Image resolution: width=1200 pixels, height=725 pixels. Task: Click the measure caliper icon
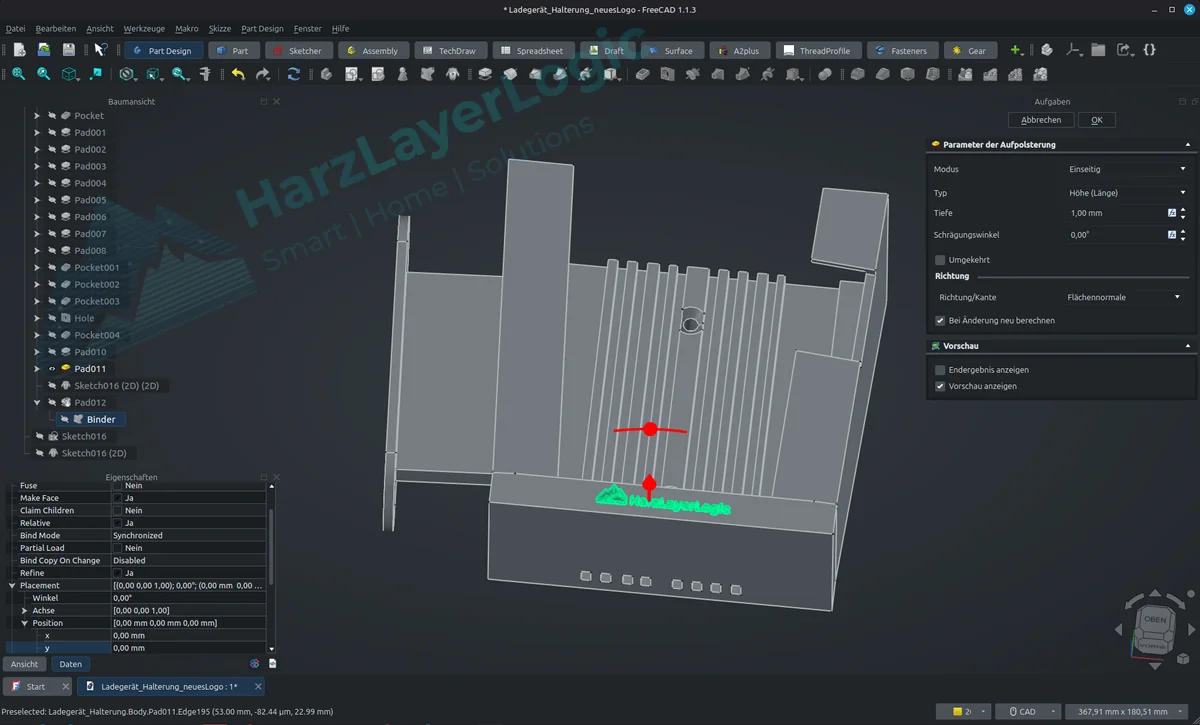205,74
